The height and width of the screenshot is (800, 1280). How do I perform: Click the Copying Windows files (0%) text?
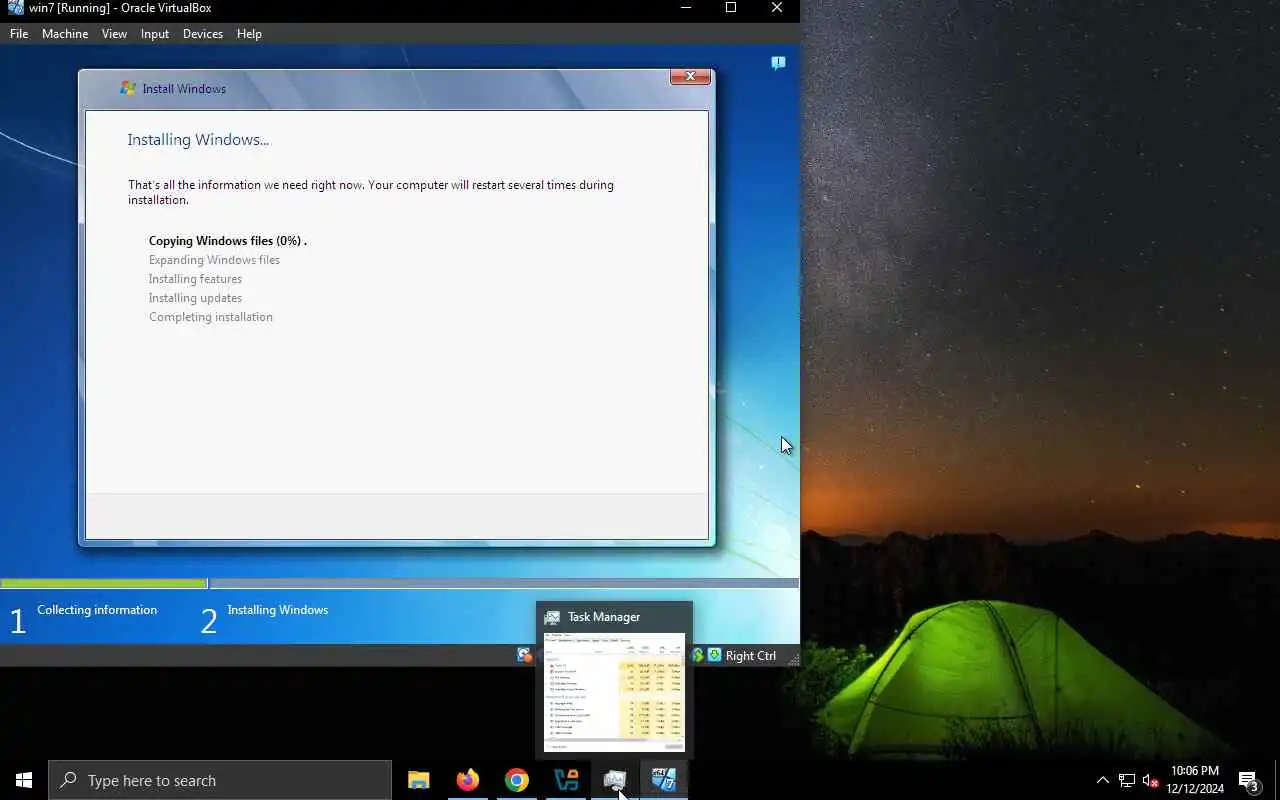coord(228,241)
